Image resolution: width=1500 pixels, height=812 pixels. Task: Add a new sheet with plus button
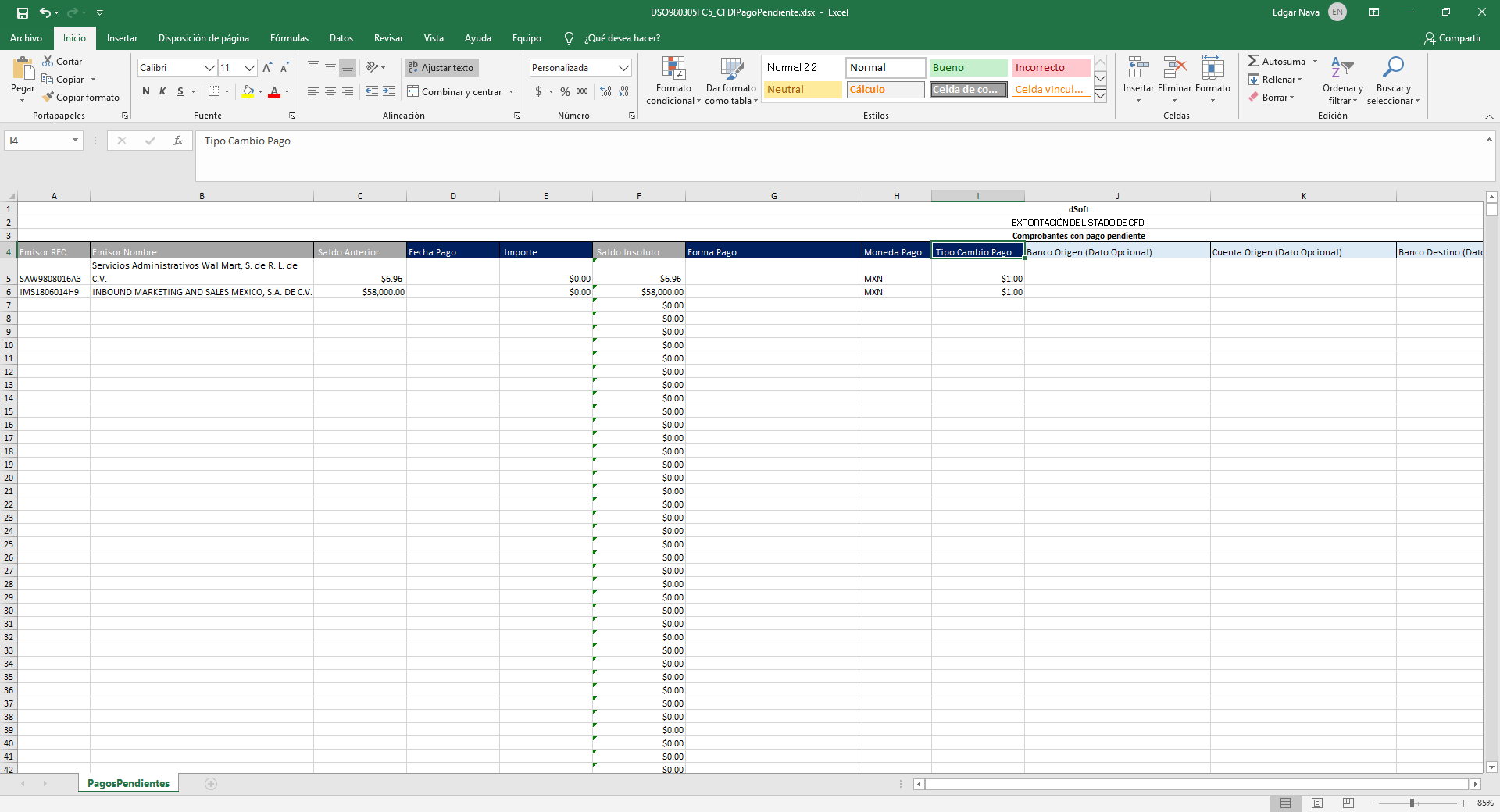point(211,784)
